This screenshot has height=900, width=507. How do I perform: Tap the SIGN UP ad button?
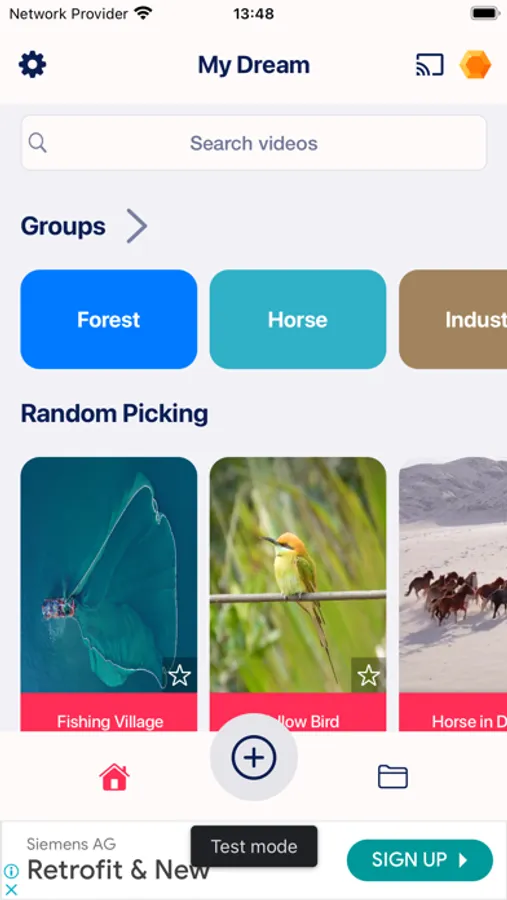[x=420, y=860]
